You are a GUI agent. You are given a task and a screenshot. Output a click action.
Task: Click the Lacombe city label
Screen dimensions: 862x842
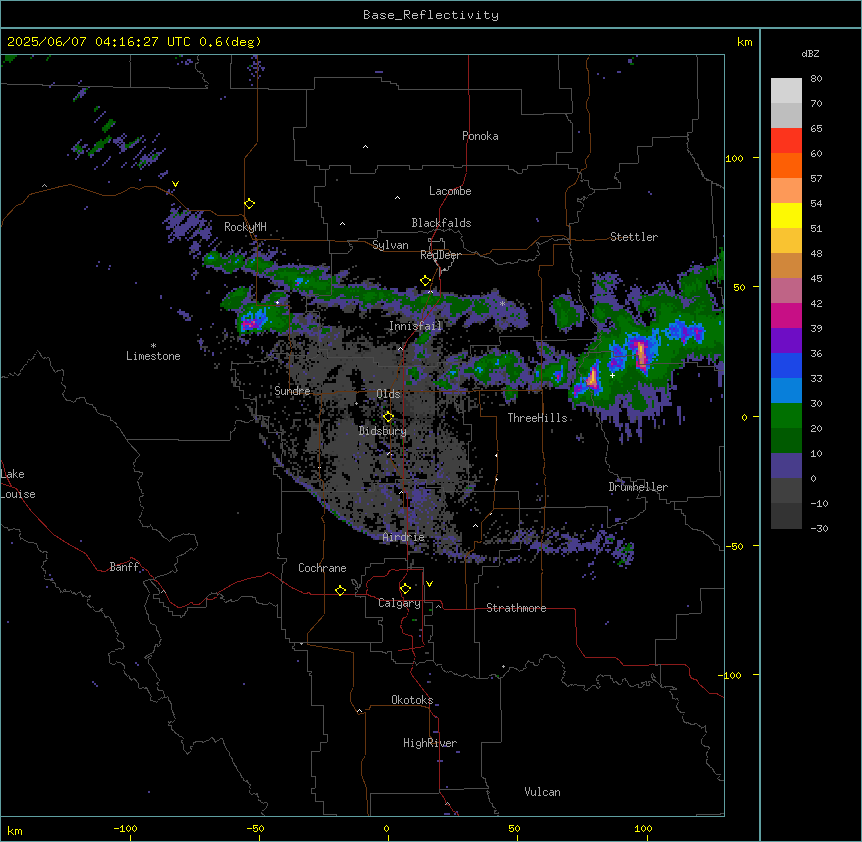tap(450, 191)
